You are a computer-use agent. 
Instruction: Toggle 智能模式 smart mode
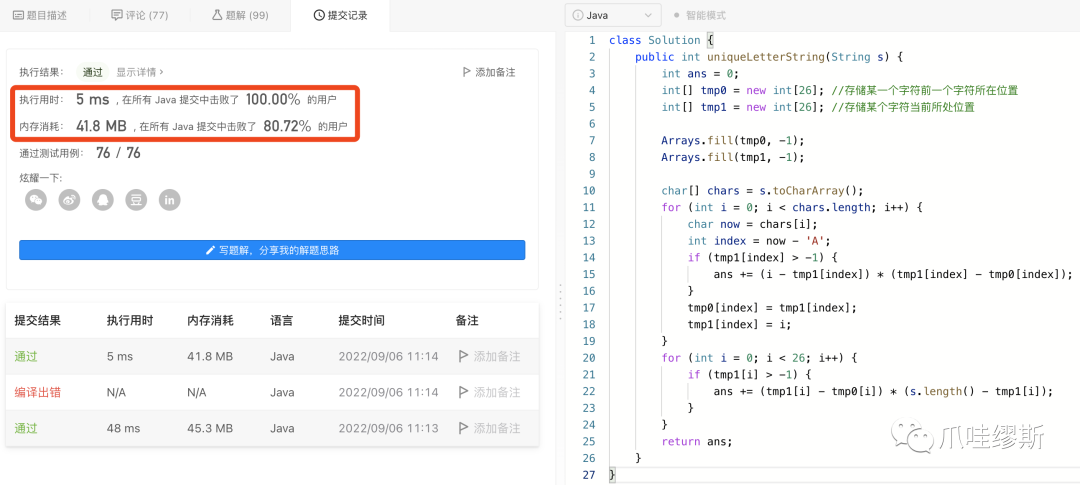pyautogui.click(x=699, y=15)
